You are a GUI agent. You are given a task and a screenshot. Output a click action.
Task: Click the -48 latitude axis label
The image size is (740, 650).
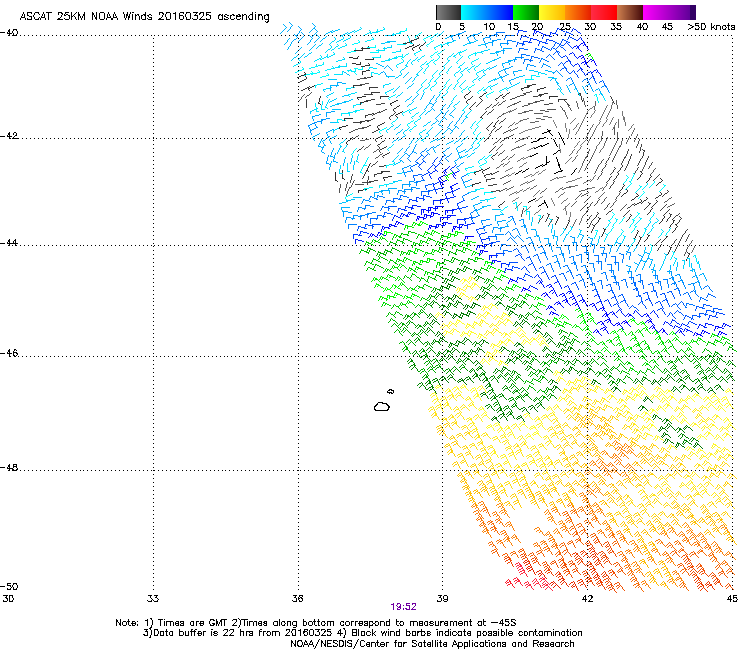[9, 467]
